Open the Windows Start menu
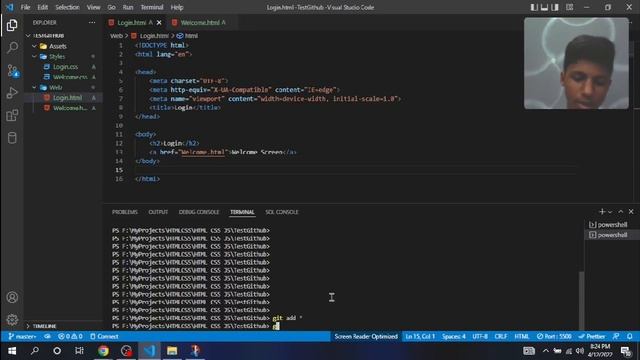Viewport: 640px width, 360px height. (x=12, y=351)
